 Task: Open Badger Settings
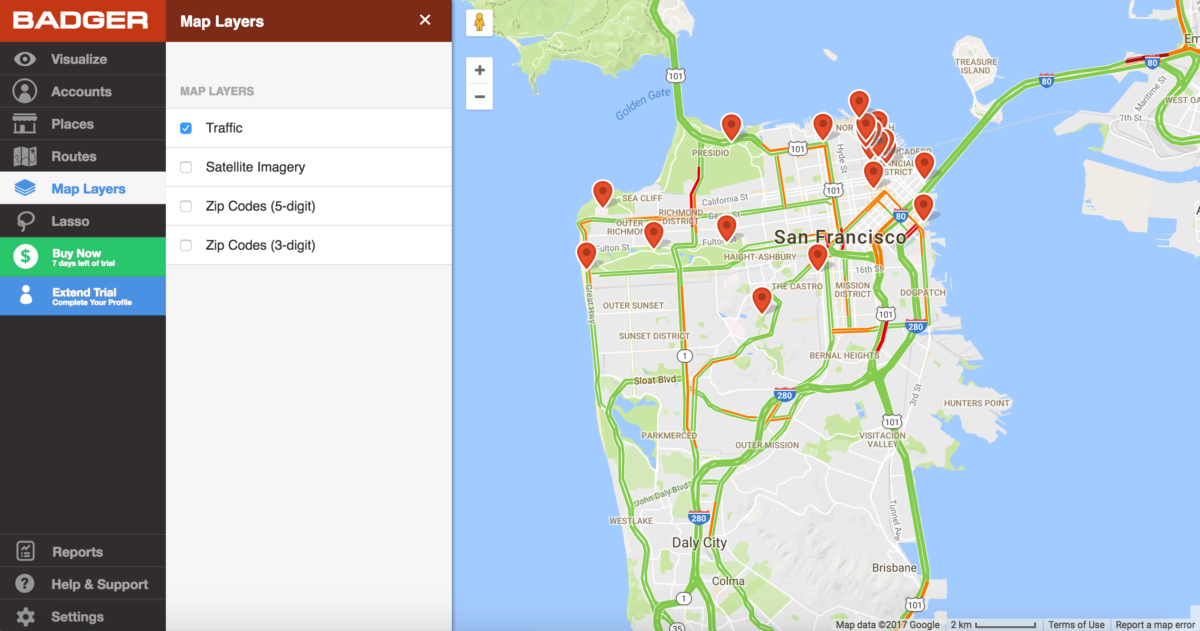click(x=28, y=615)
